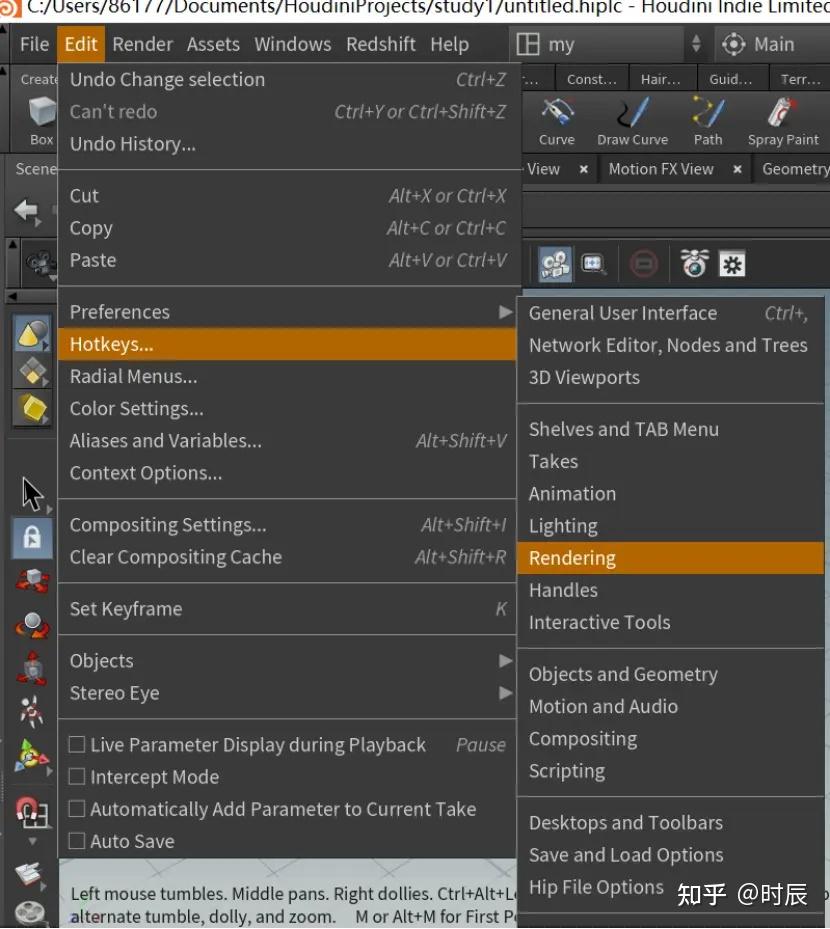Open the Render menu
This screenshot has height=929, width=830.
pyautogui.click(x=142, y=44)
